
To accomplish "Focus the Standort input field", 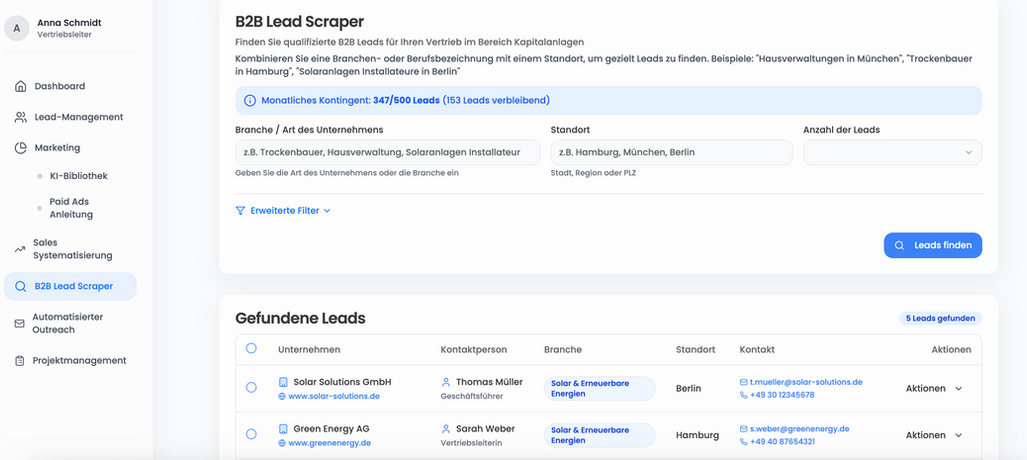I will click(671, 152).
